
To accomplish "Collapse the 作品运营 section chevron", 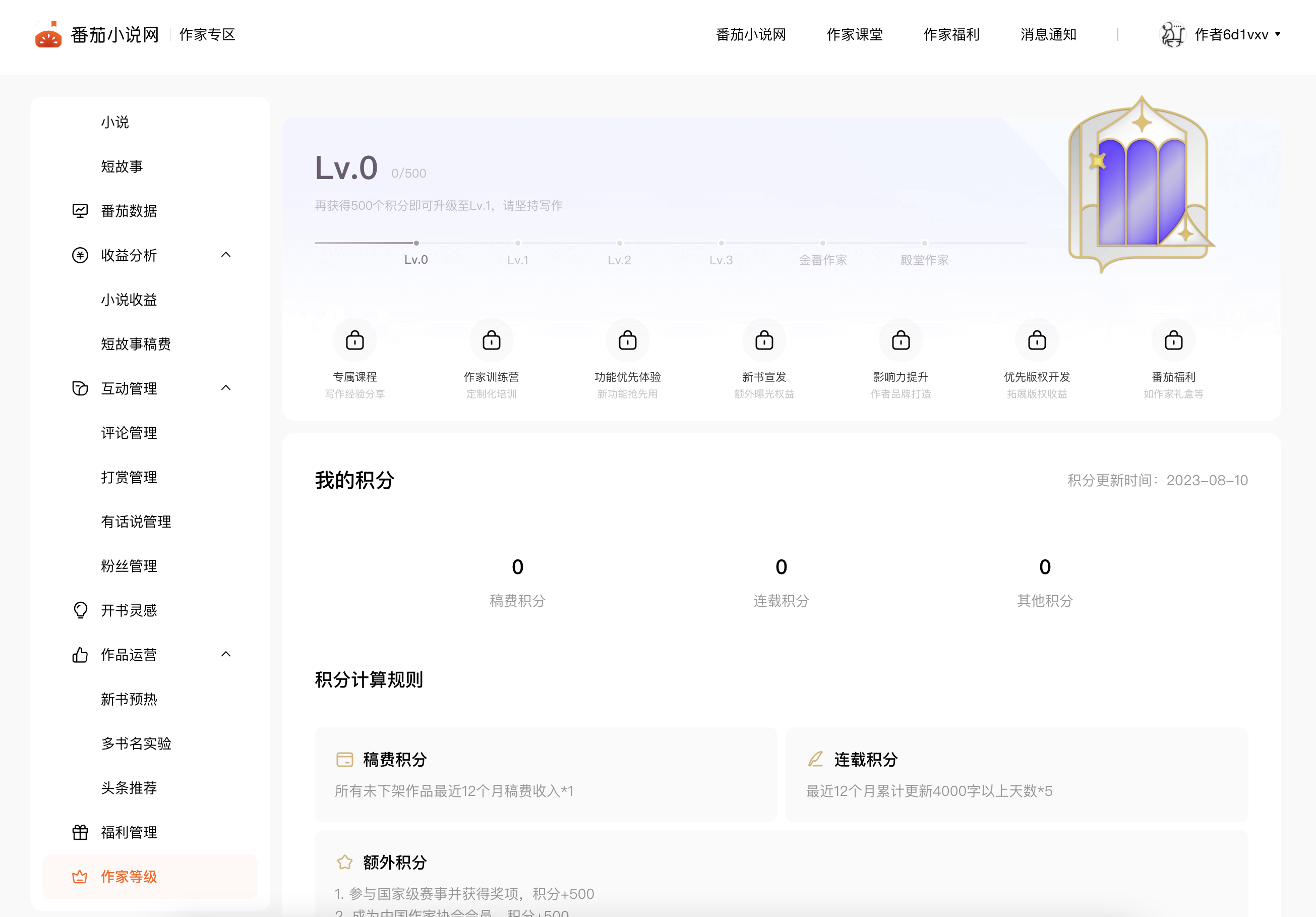I will tap(226, 654).
